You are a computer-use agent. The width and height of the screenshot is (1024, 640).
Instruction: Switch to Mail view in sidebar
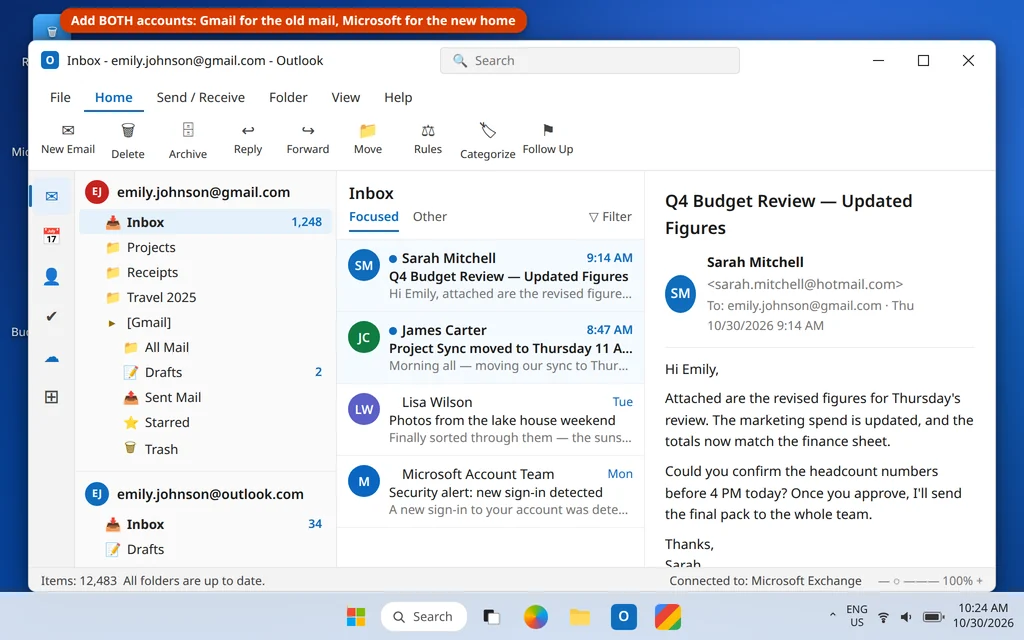[52, 196]
